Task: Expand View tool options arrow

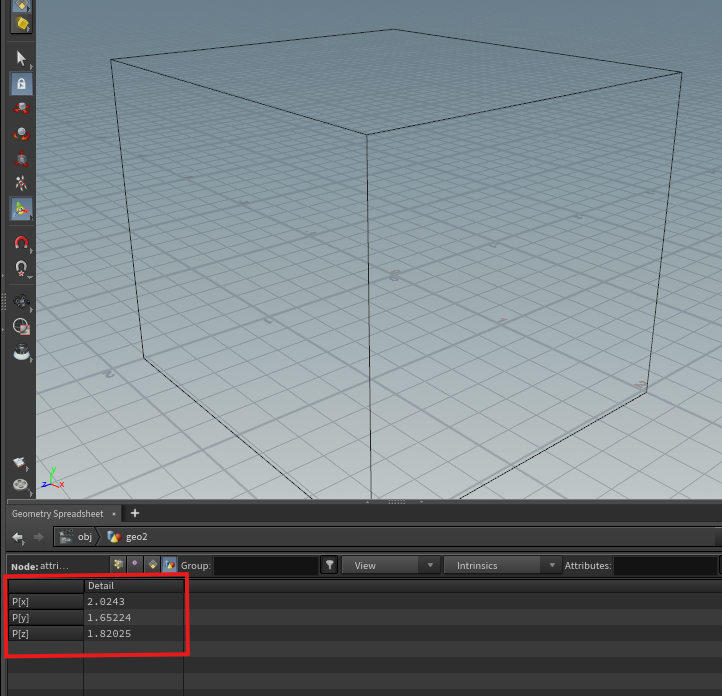Action: [x=31, y=310]
